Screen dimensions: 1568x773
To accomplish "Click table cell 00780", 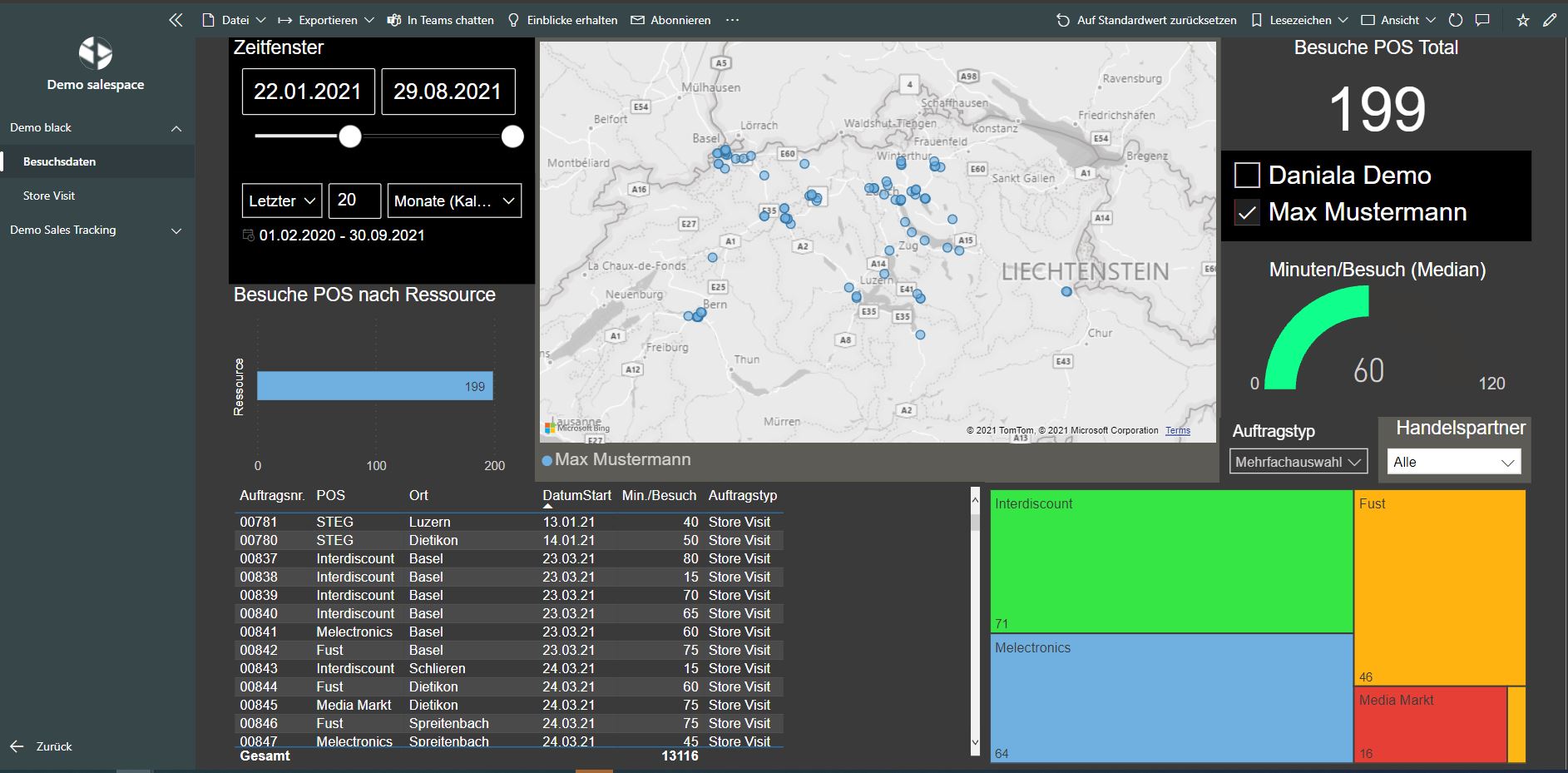I will pyautogui.click(x=259, y=540).
